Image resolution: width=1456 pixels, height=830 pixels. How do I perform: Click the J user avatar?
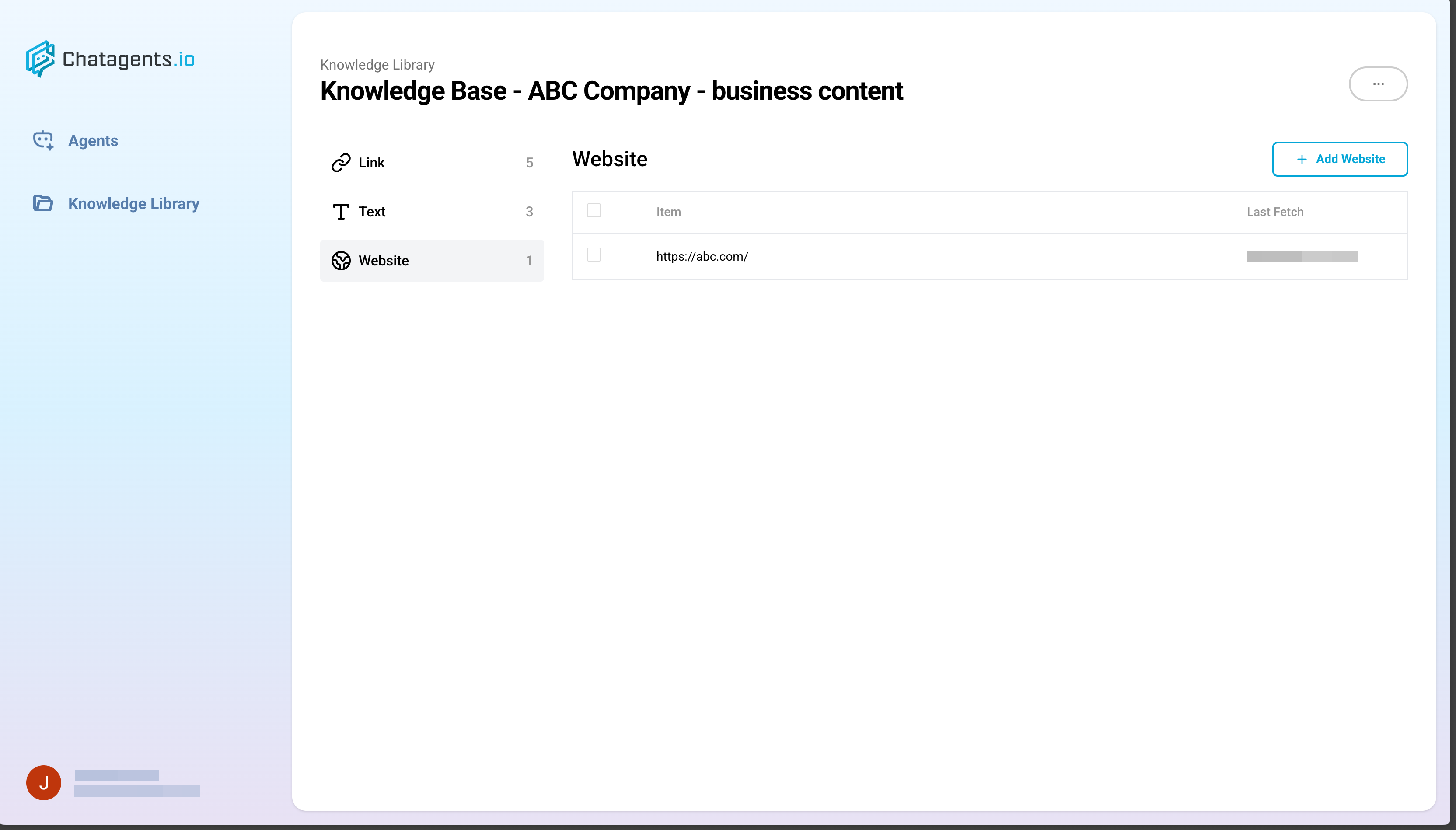click(x=43, y=782)
